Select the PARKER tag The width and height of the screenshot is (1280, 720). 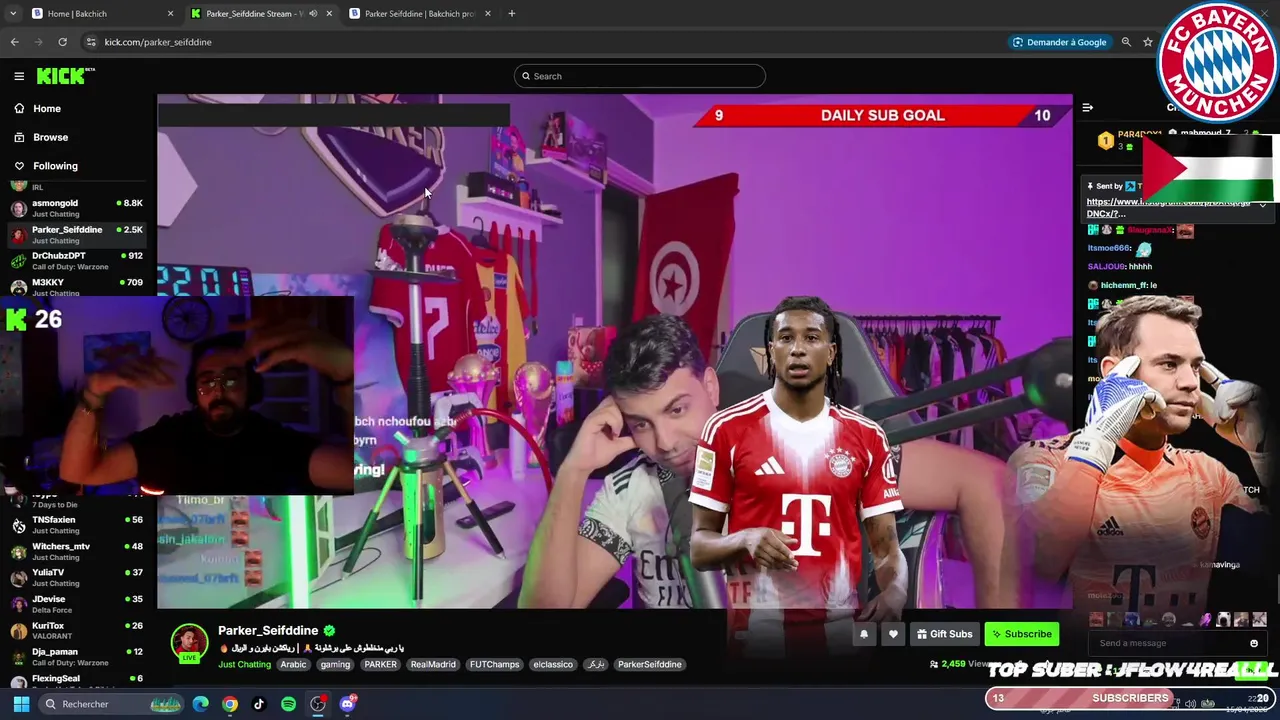tap(380, 664)
